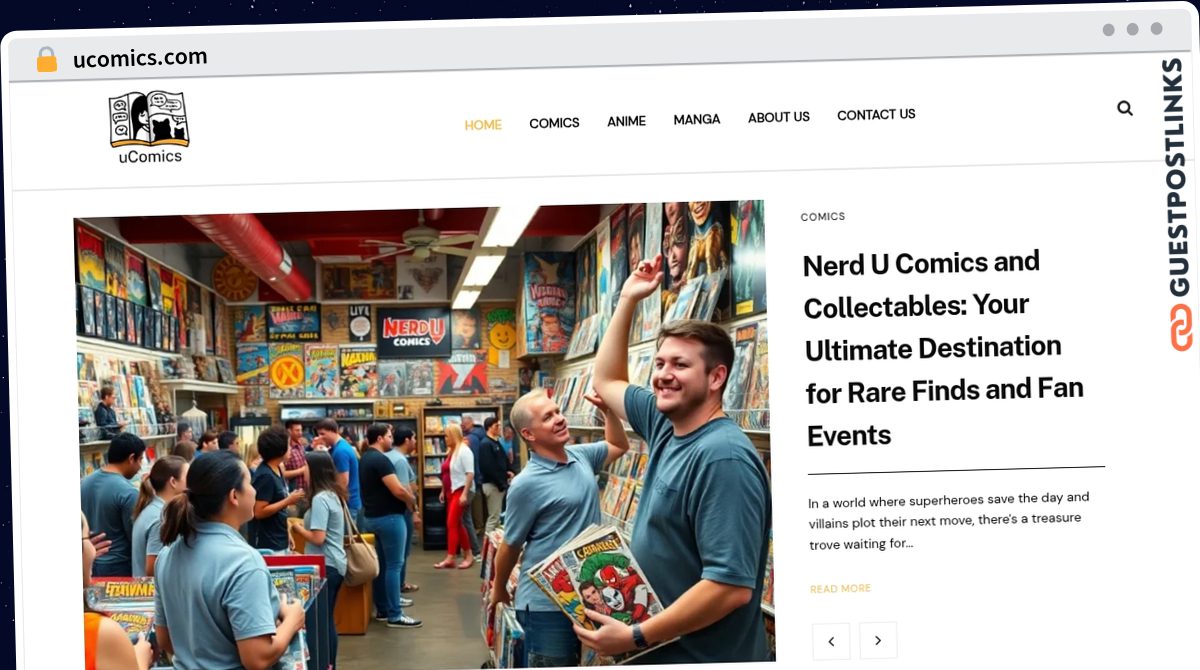Click the middle gray window dot
This screenshot has width=1200, height=670.
[1133, 29]
